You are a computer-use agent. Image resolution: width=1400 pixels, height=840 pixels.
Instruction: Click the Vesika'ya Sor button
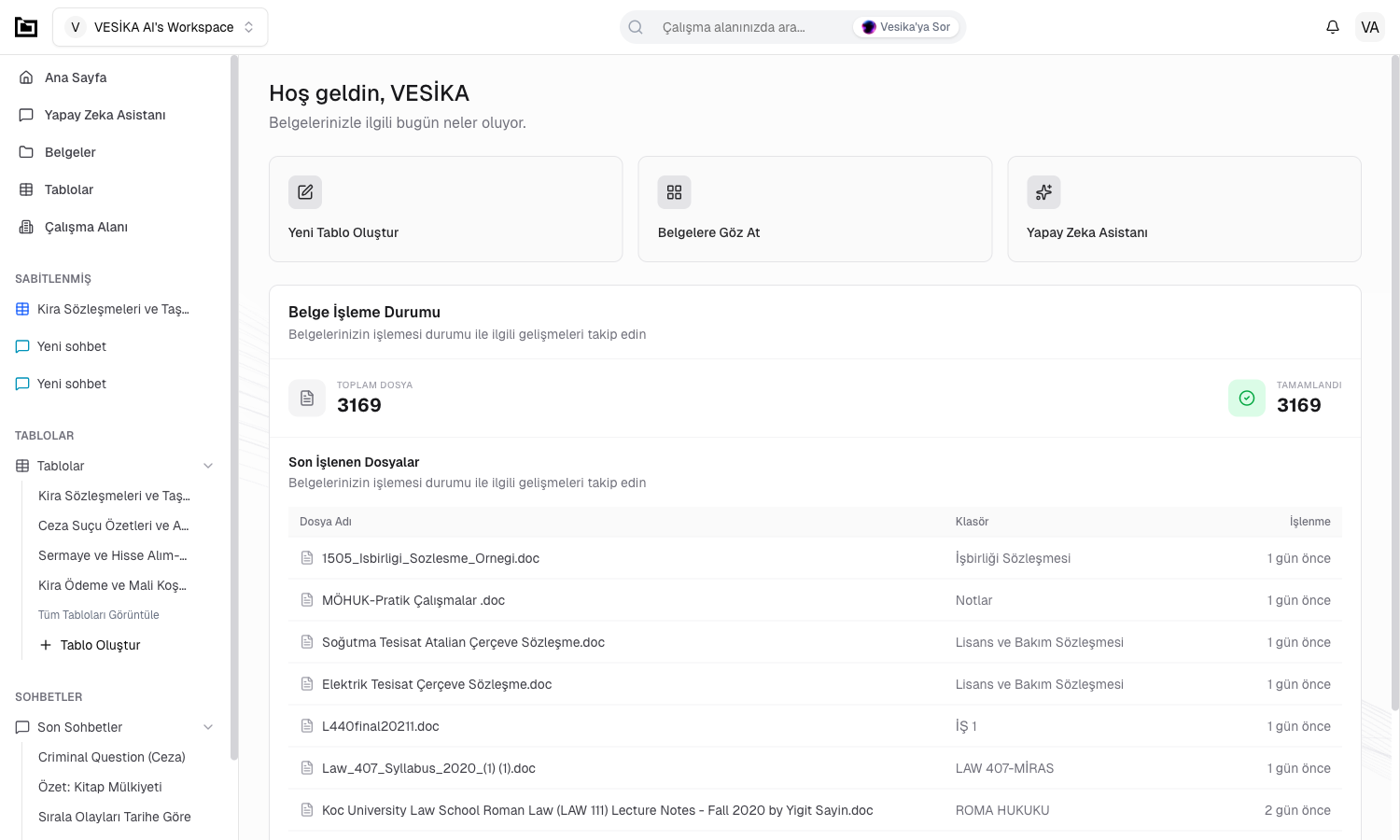tap(905, 27)
